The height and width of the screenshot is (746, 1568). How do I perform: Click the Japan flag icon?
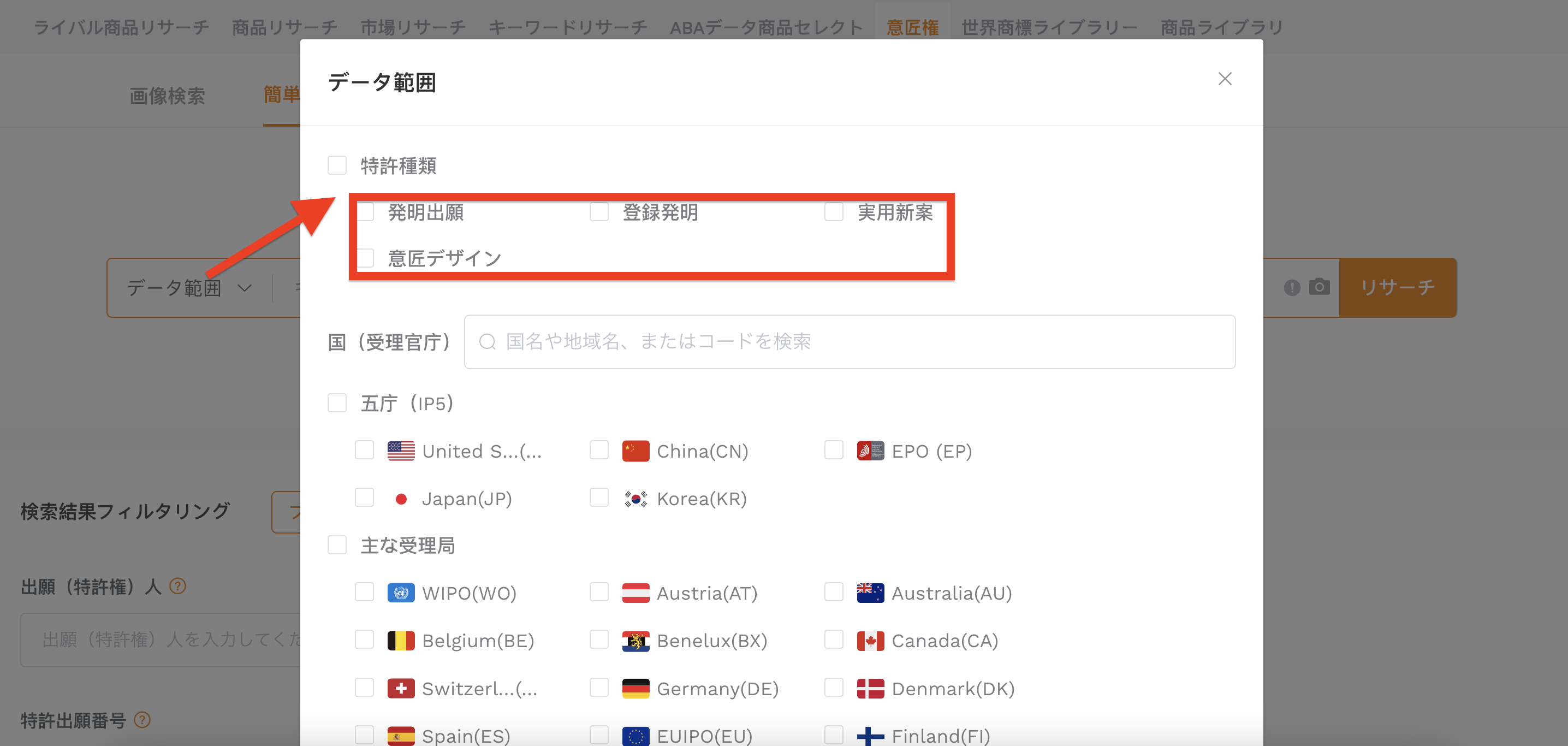(x=401, y=499)
